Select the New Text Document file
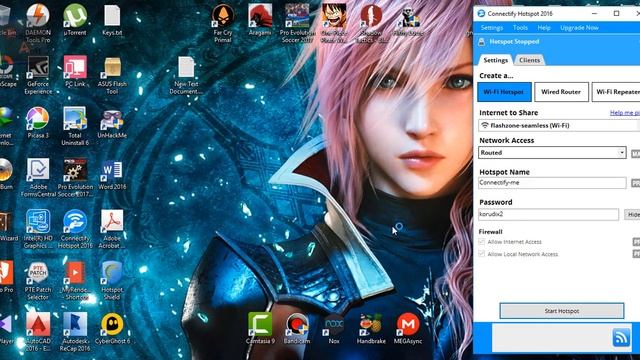 (x=186, y=75)
